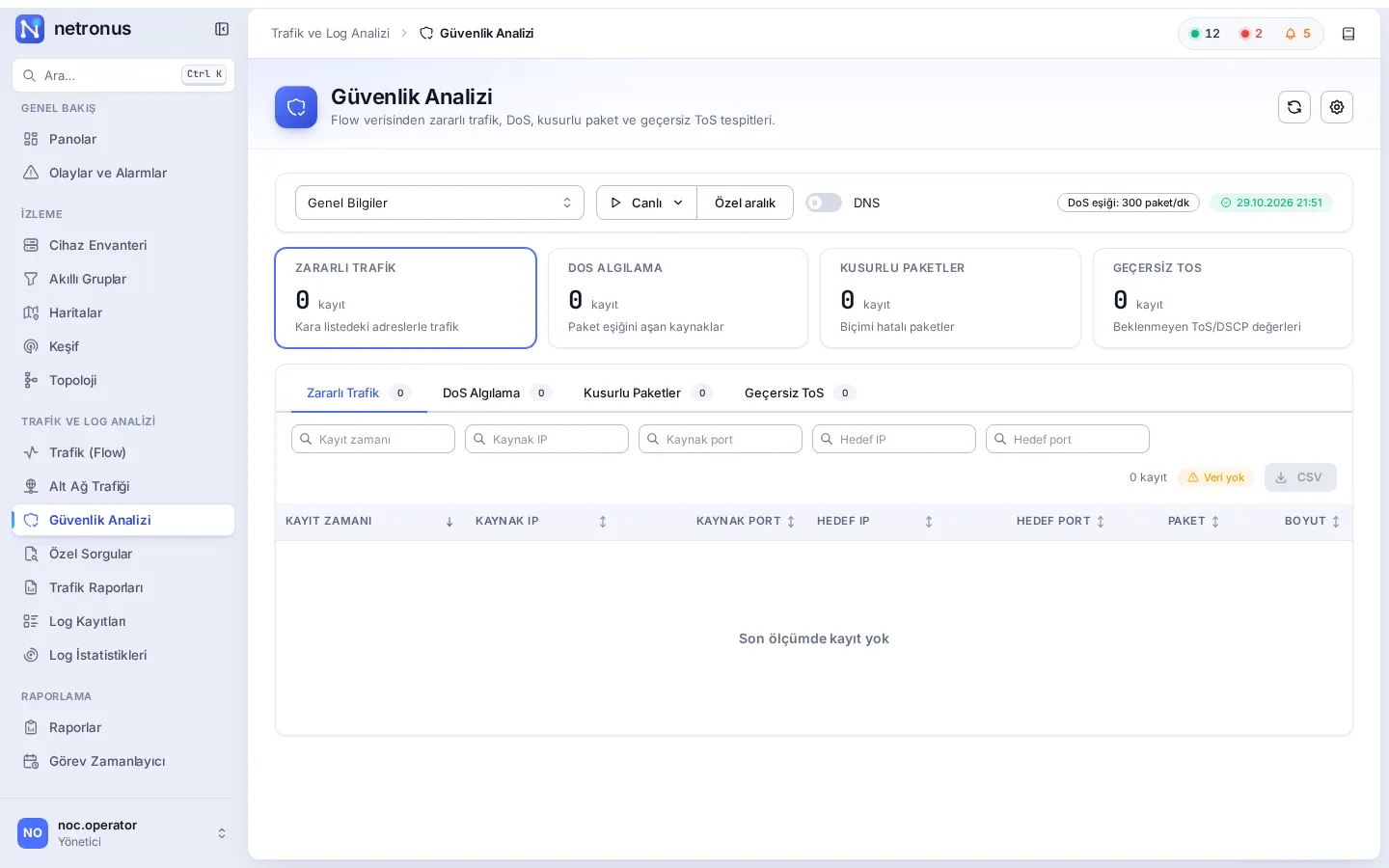Click the Kayıt zamanı filter field
The width and height of the screenshot is (1389, 868).
click(x=373, y=439)
